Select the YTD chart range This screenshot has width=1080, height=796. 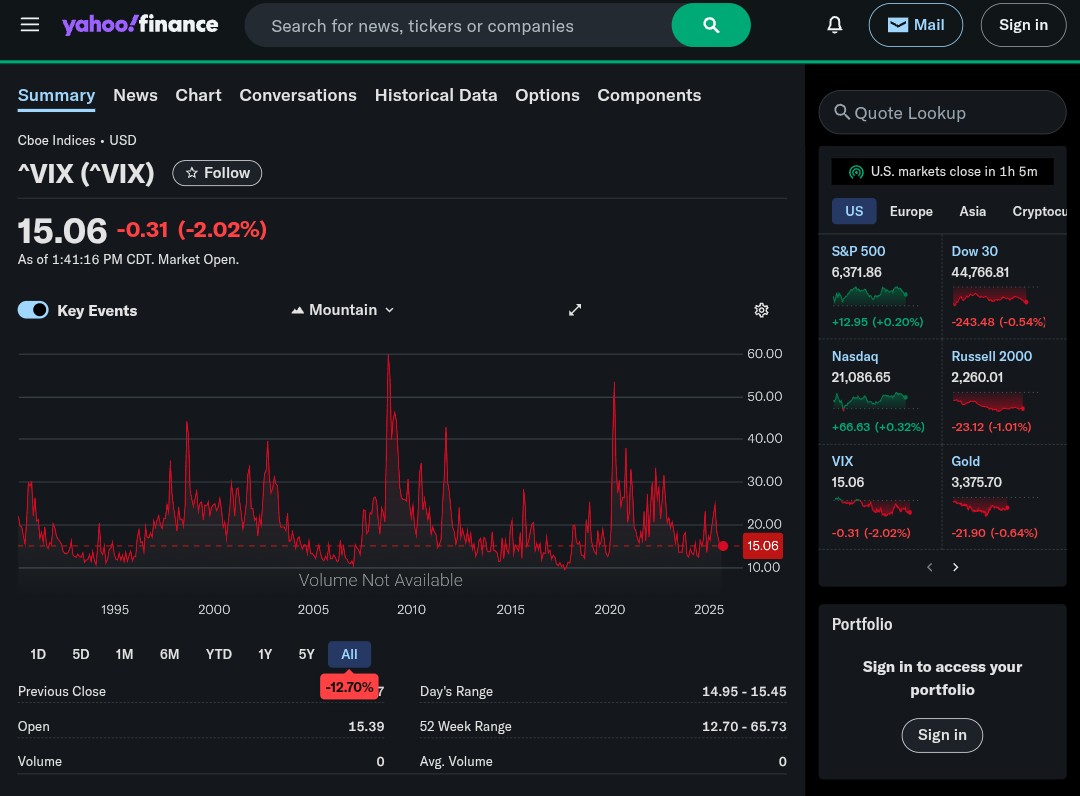pyautogui.click(x=218, y=654)
